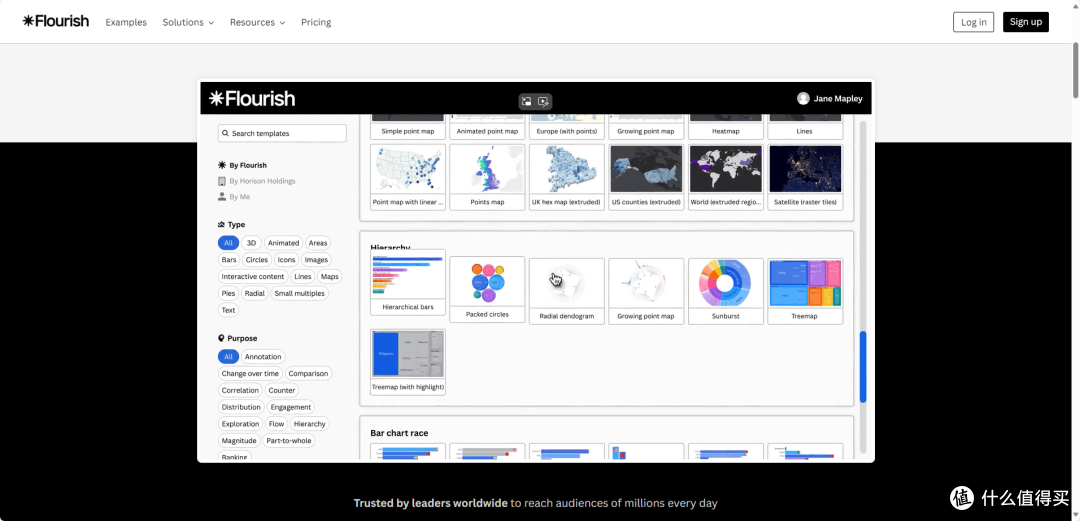Select the By Flourish filter
The image size is (1080, 521).
click(242, 165)
